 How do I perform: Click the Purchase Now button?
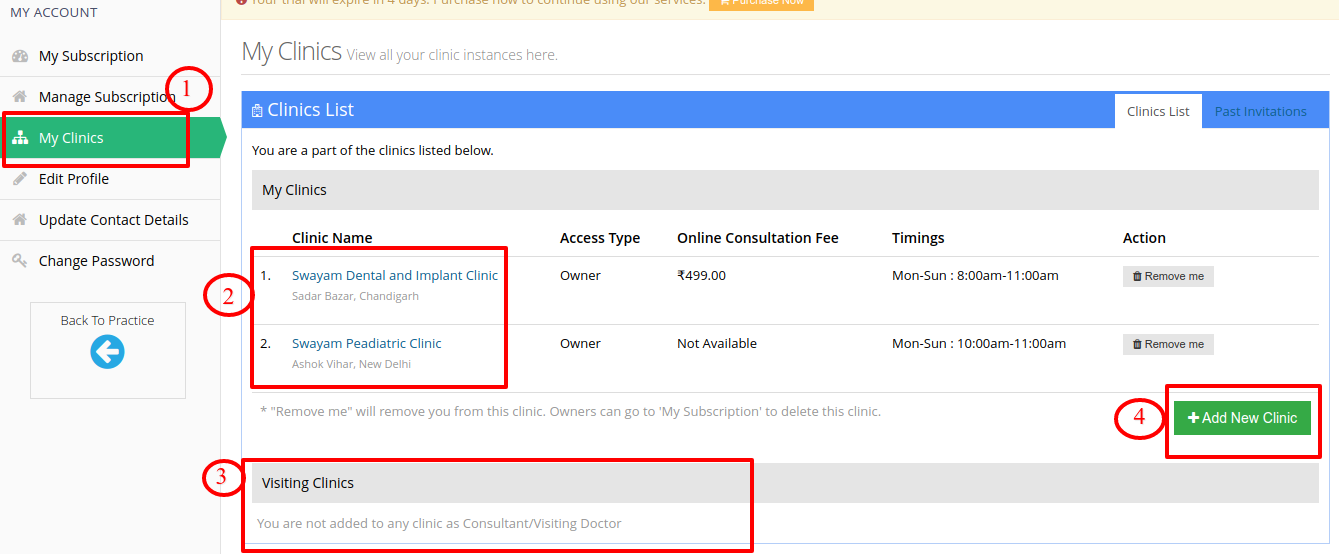(x=761, y=3)
